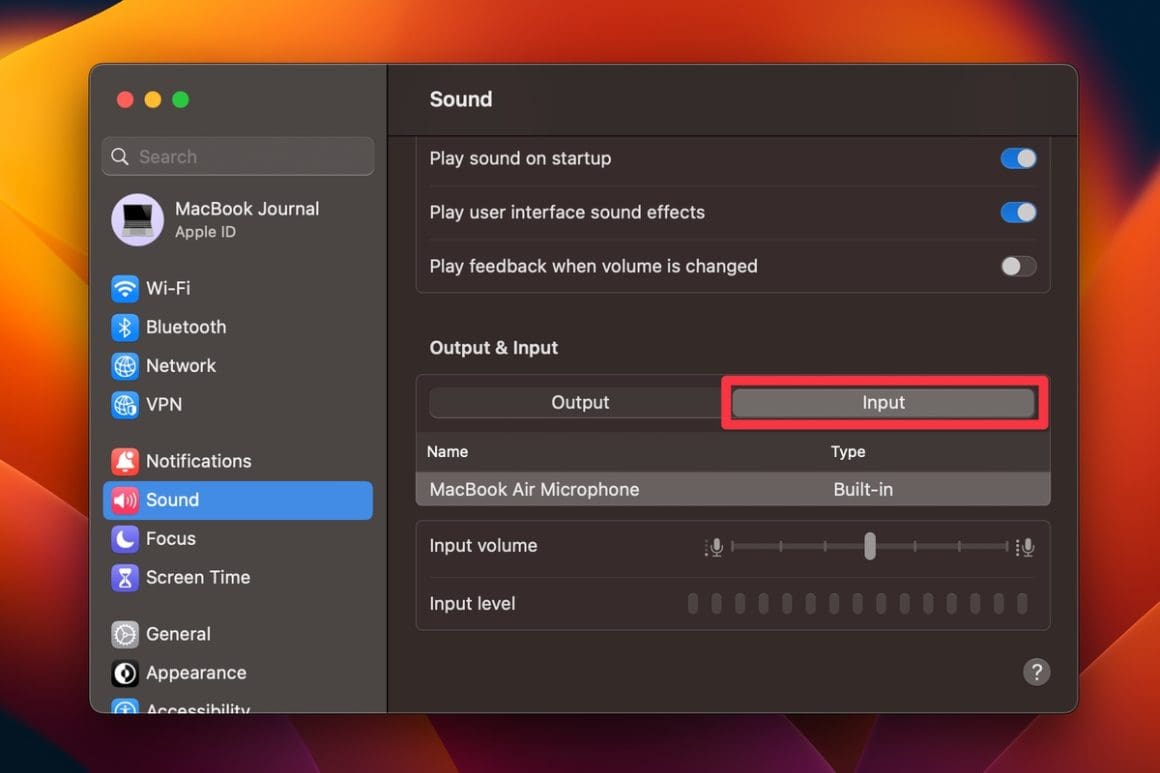Open the General settings pane
The image size is (1160, 773).
click(x=178, y=634)
